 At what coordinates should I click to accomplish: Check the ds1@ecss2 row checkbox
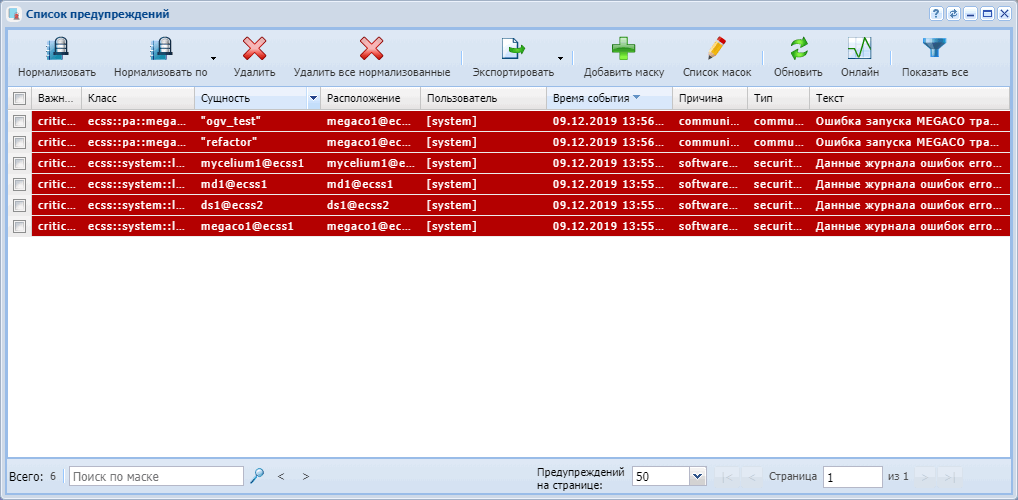pyautogui.click(x=19, y=205)
